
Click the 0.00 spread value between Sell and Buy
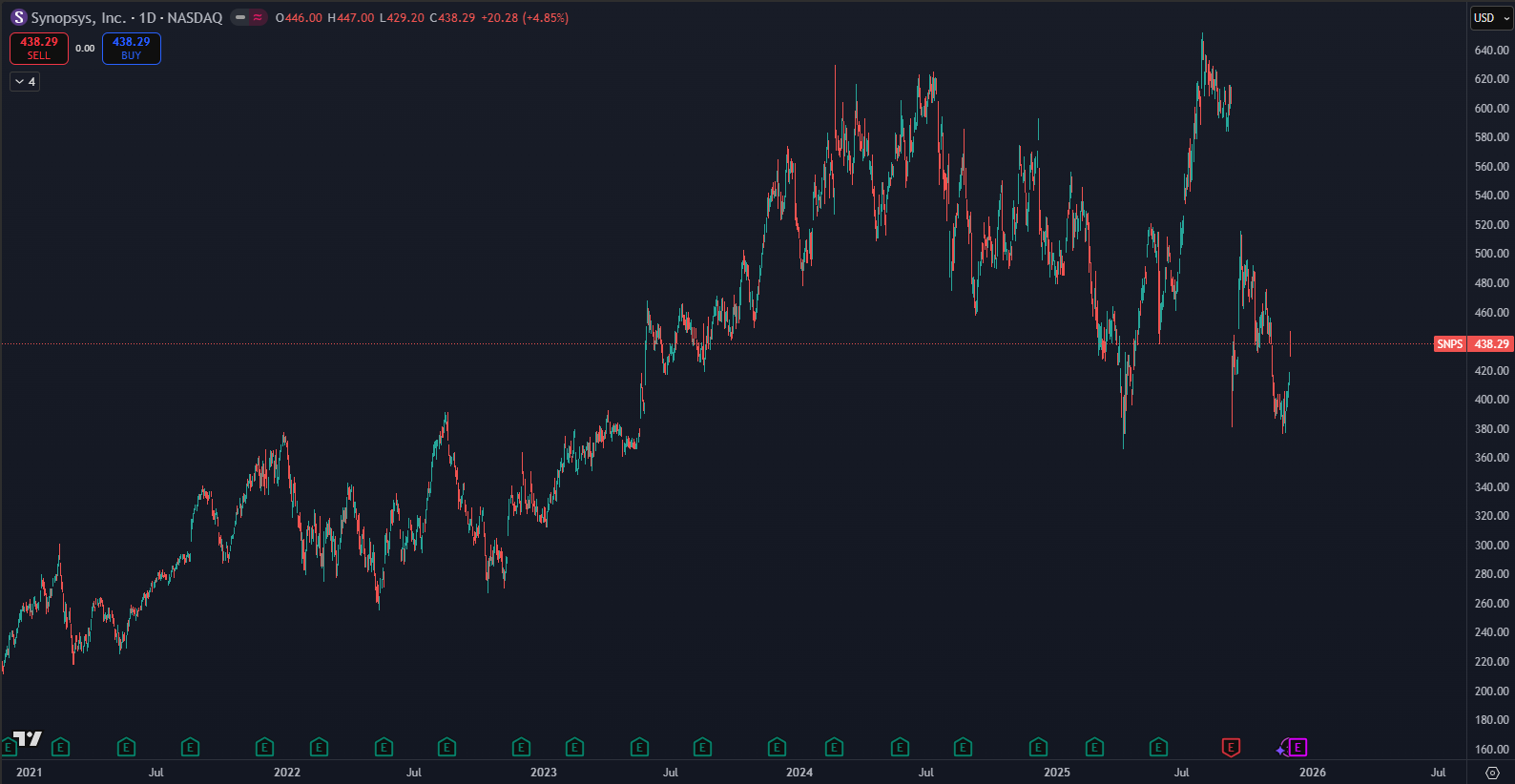pos(85,49)
